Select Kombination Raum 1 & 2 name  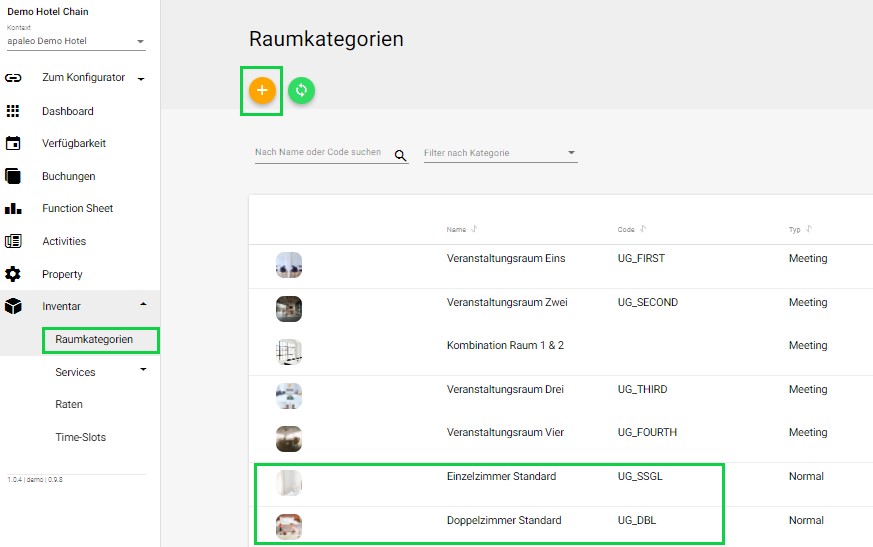(x=505, y=345)
